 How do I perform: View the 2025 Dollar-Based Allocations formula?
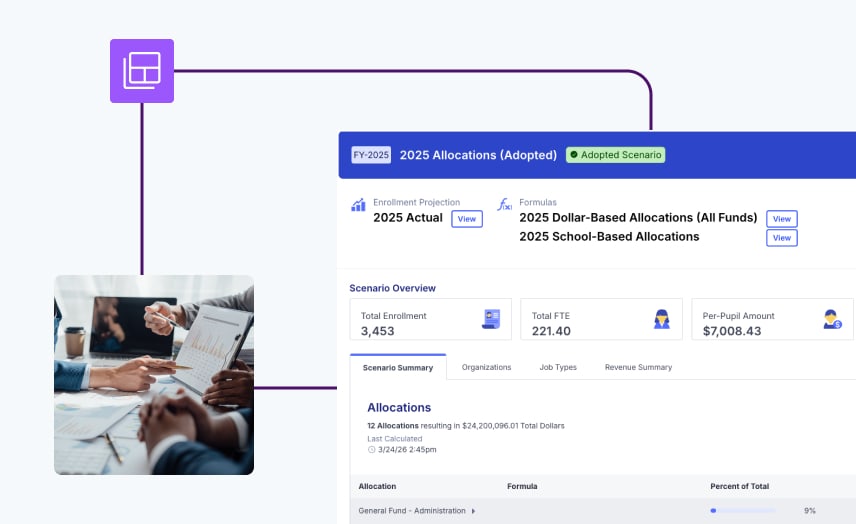pyautogui.click(x=782, y=219)
